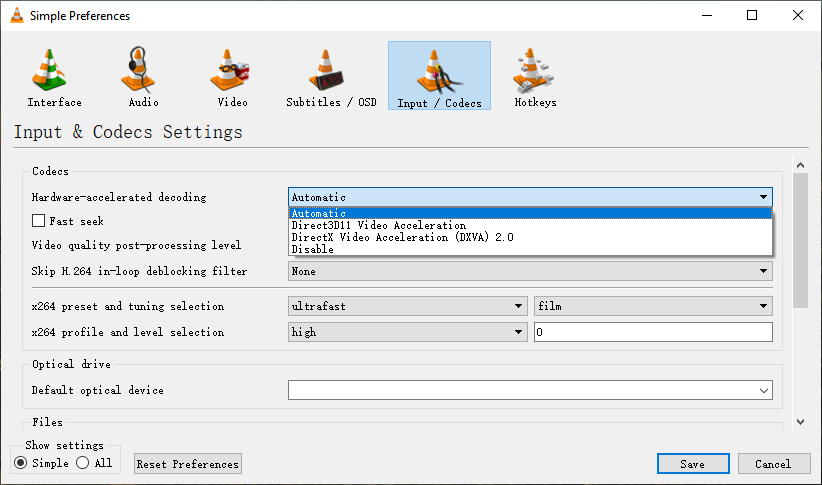Click the Default optical device label
The width and height of the screenshot is (822, 485).
tap(98, 390)
